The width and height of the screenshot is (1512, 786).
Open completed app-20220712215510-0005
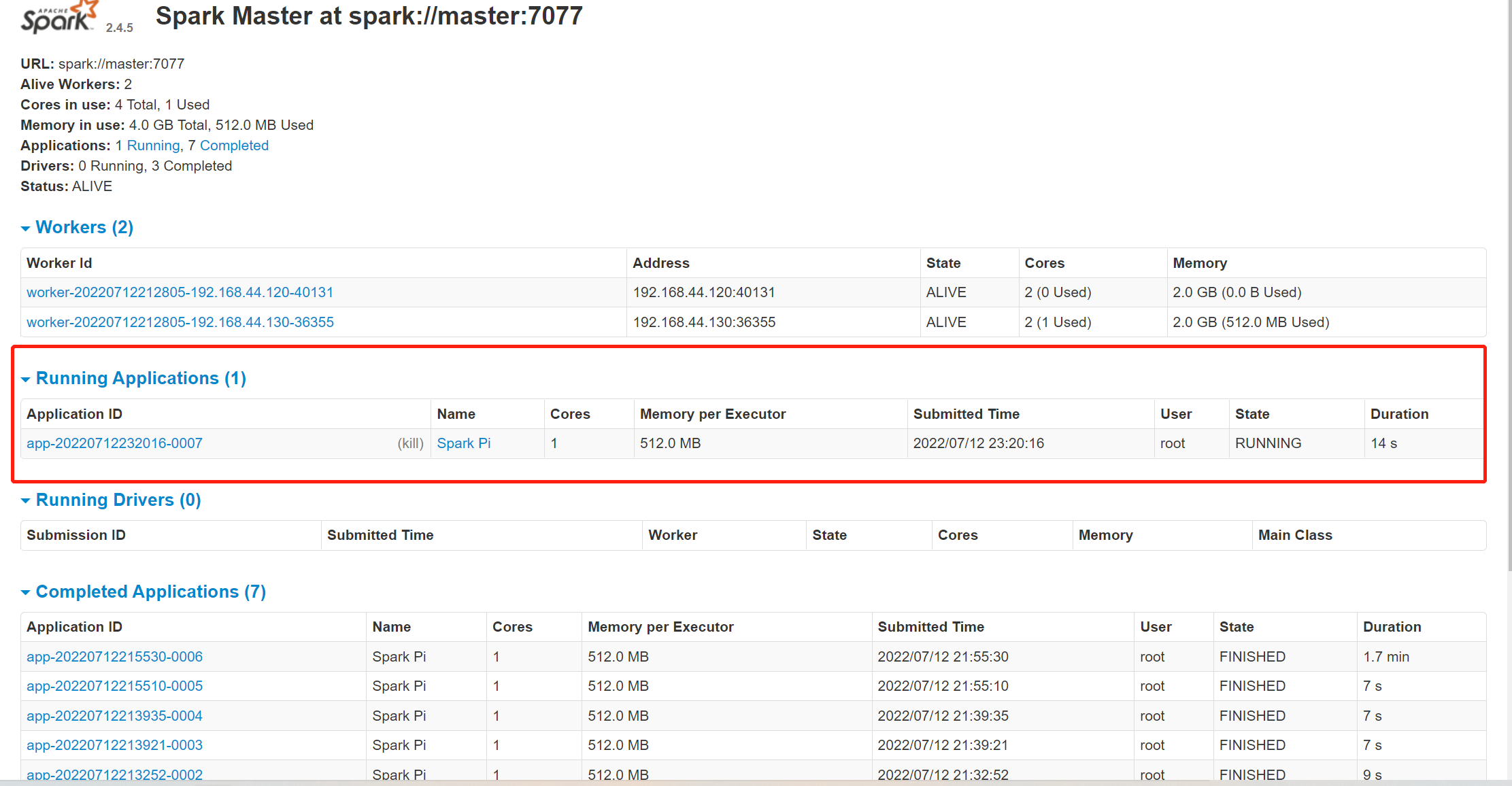click(x=114, y=686)
